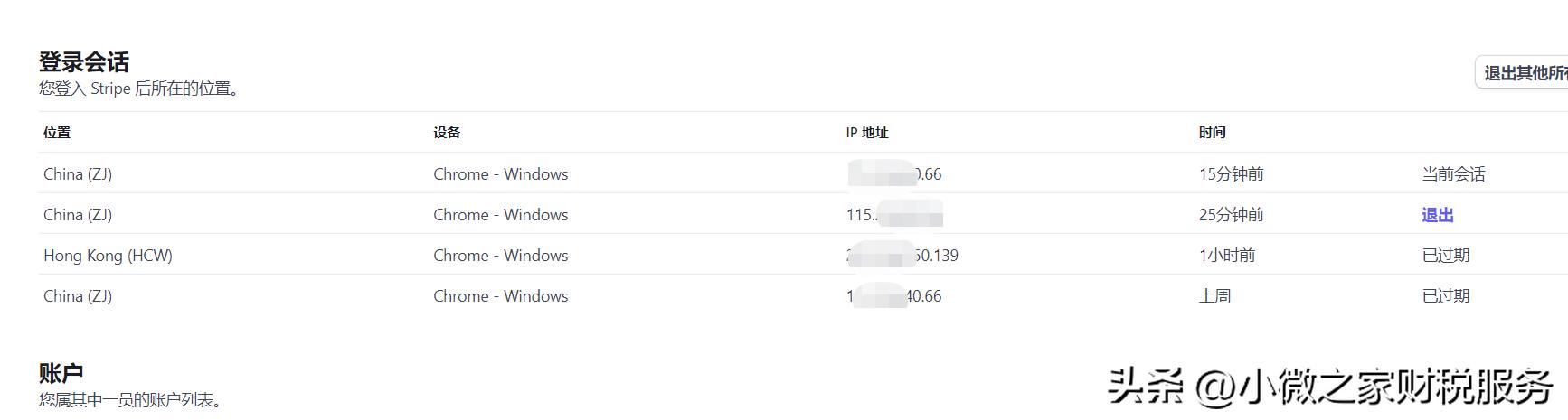This screenshot has height=420, width=1568.
Task: Click the IP 地址 column header
Action: (867, 133)
